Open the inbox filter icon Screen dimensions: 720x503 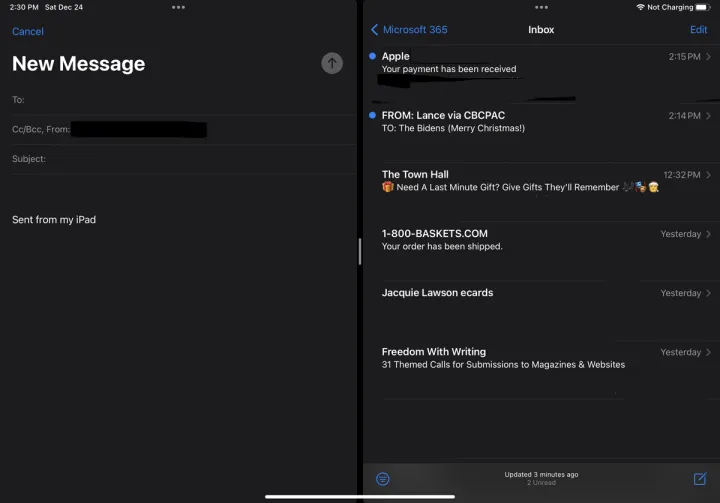coord(382,479)
